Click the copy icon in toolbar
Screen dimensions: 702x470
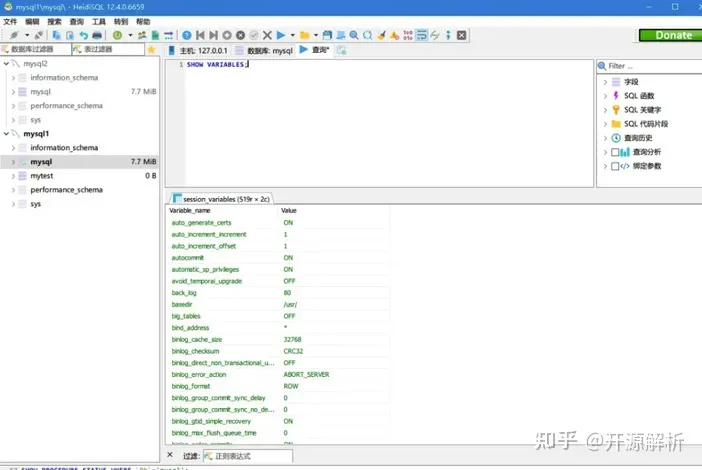click(56, 35)
